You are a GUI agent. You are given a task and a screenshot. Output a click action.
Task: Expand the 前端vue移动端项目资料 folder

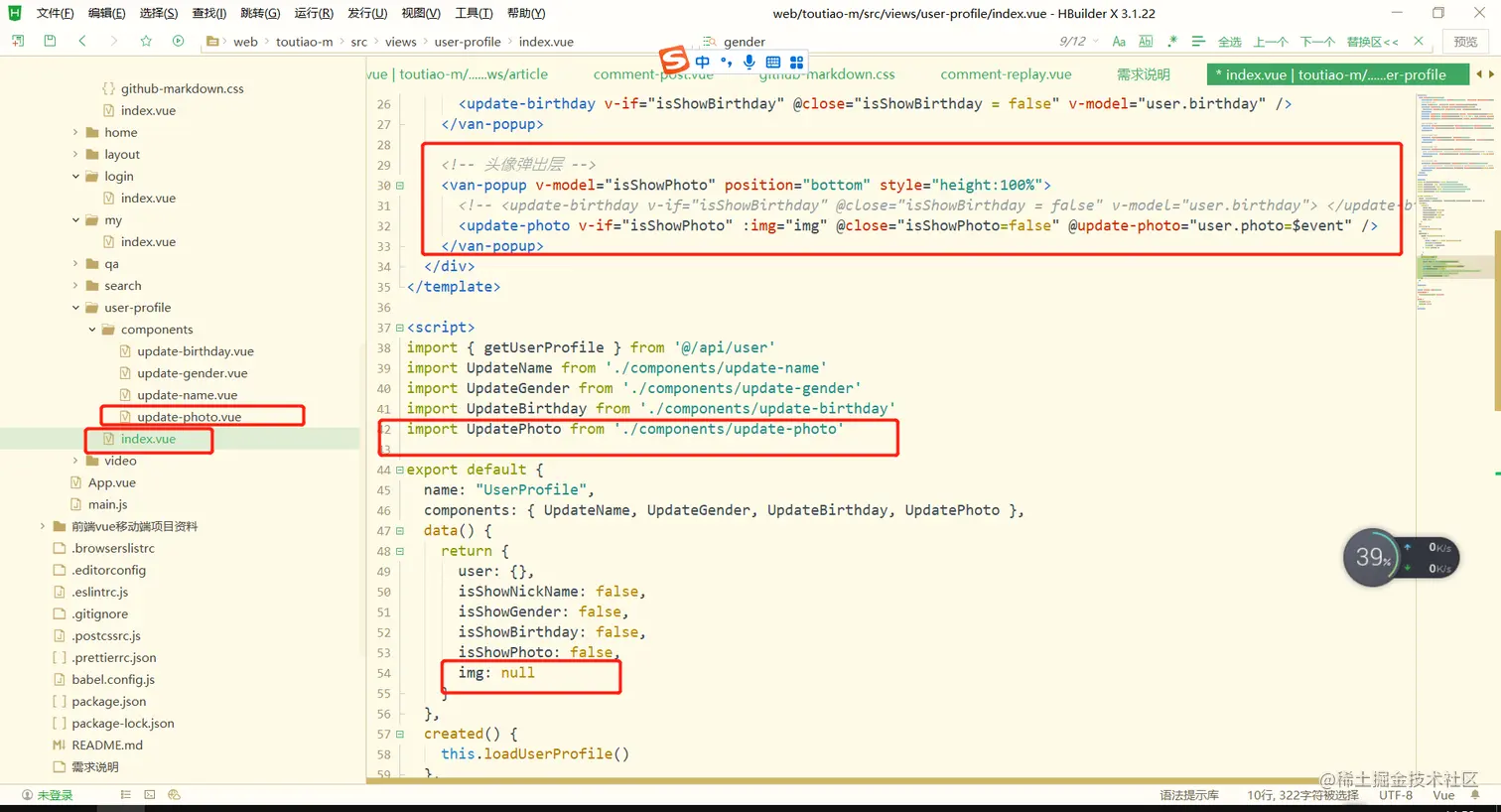tap(43, 526)
